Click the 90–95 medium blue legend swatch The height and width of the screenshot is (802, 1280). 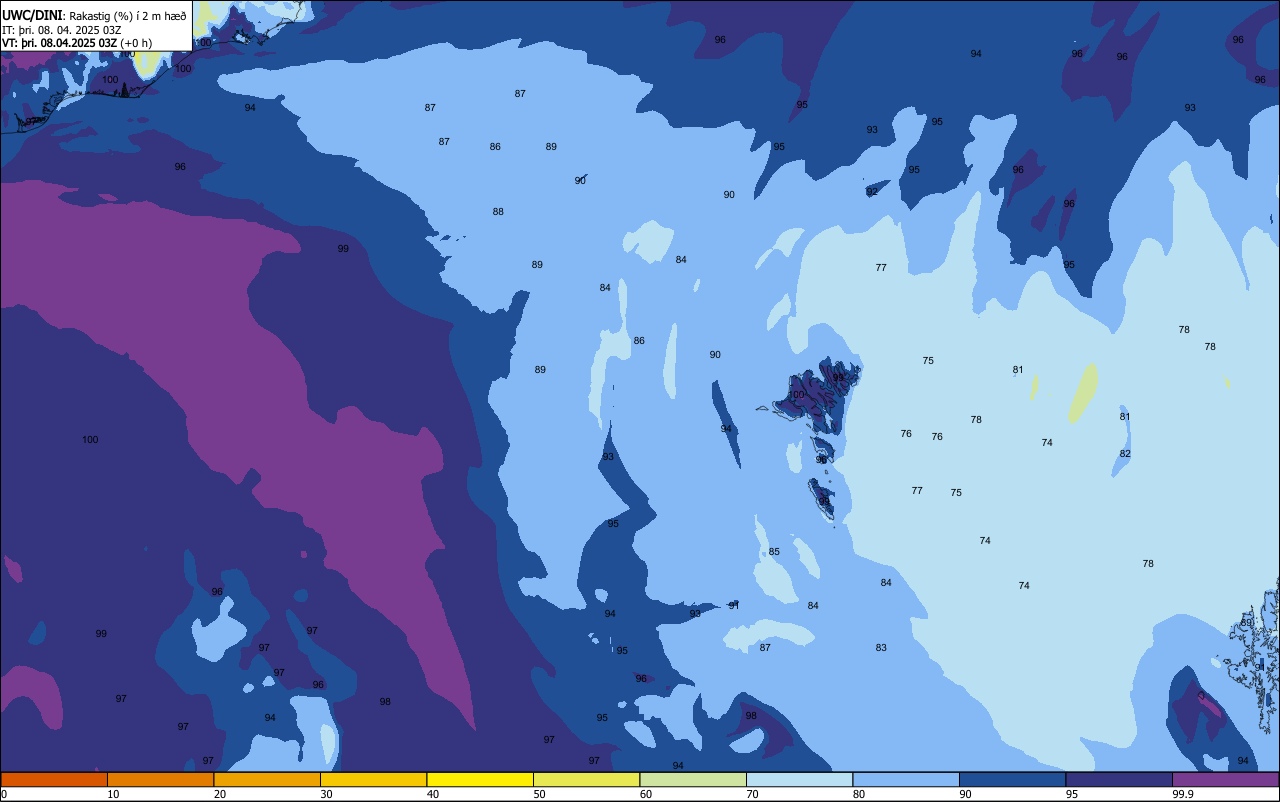coord(1012,779)
